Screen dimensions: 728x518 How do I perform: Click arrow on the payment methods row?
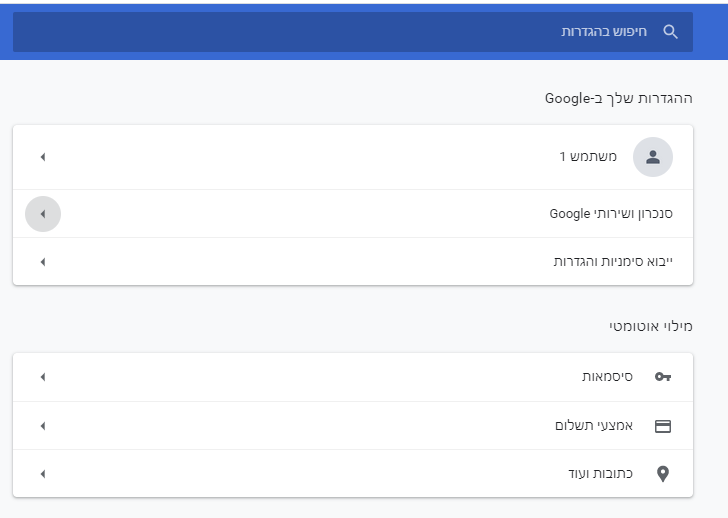pyautogui.click(x=42, y=426)
